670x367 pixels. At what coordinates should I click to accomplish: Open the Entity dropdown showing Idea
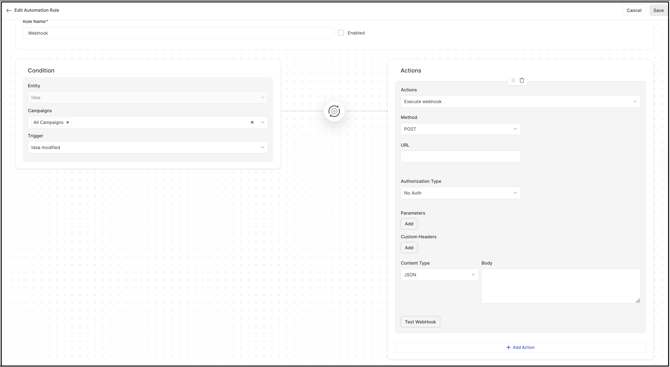147,97
